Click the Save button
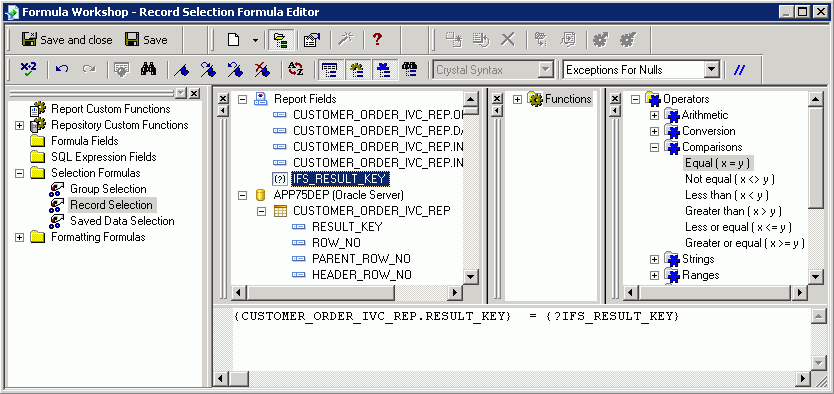Image resolution: width=834 pixels, height=394 pixels. 146,40
